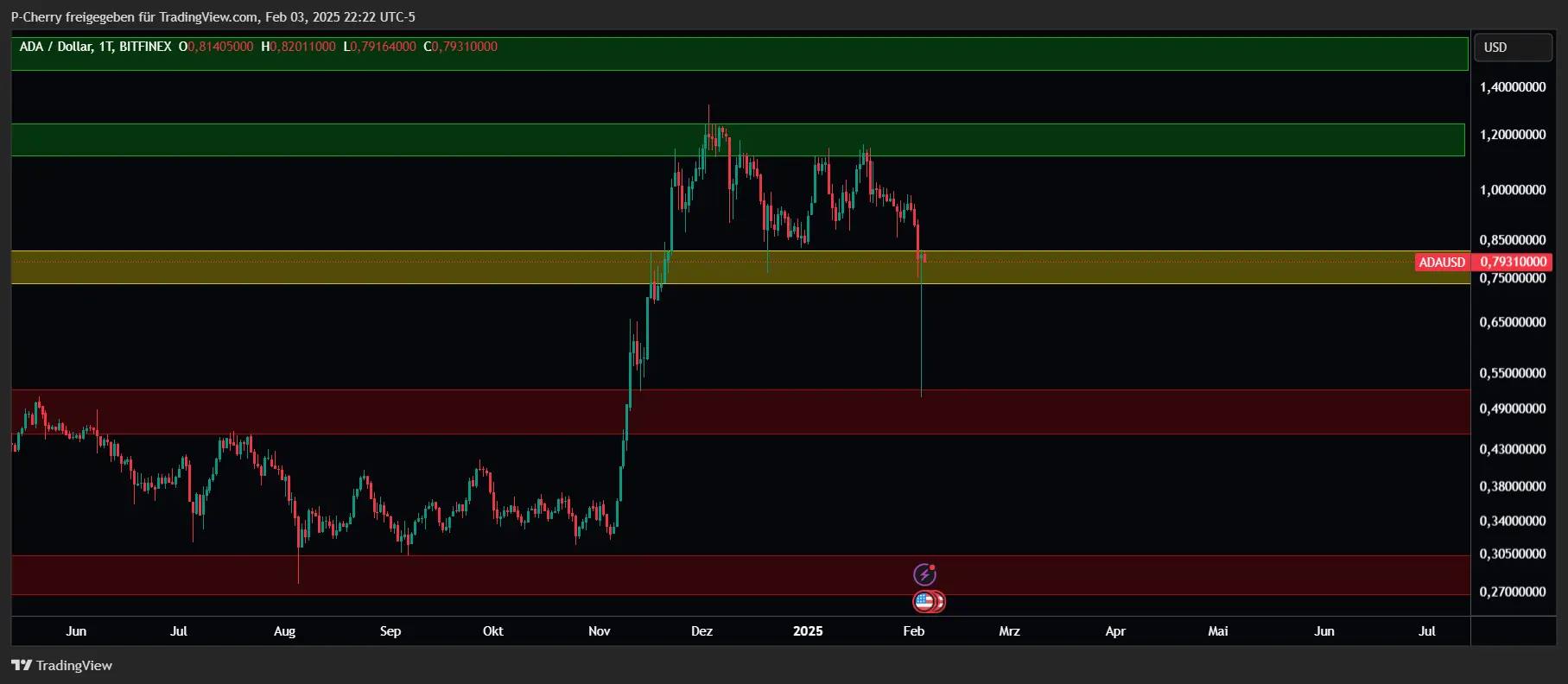Click the Mai label on time axis
Screen dimensions: 1568x684
tap(1218, 631)
